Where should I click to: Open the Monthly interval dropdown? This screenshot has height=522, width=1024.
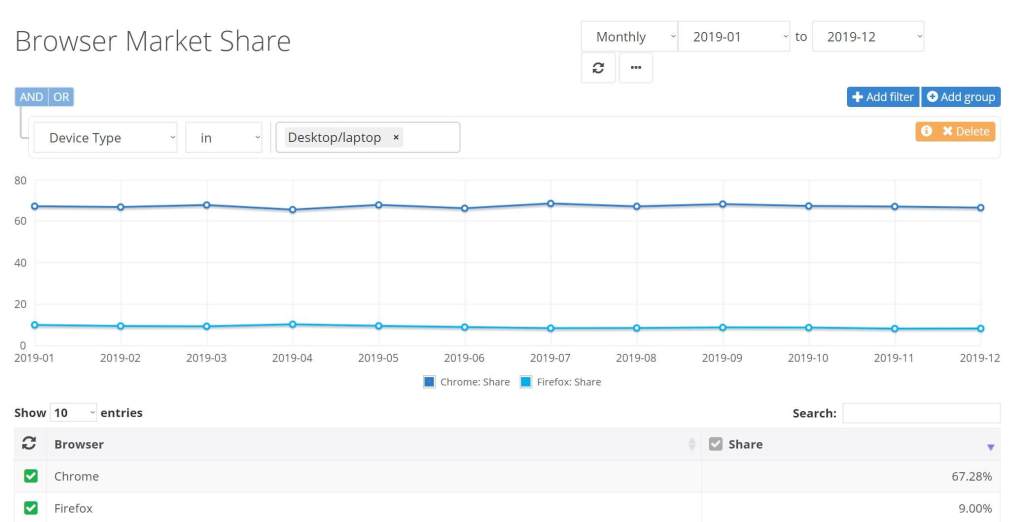(630, 37)
